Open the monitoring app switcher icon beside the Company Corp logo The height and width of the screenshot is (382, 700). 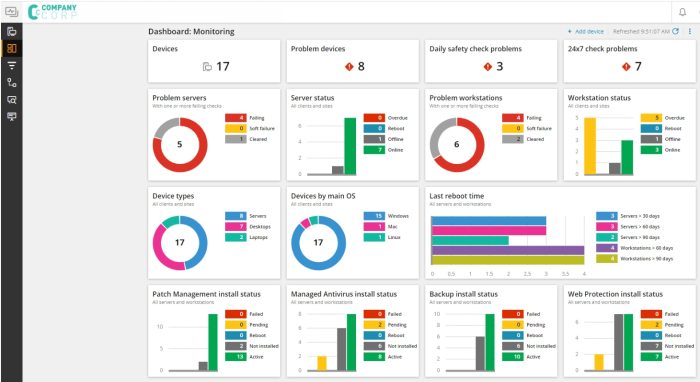pyautogui.click(x=12, y=12)
